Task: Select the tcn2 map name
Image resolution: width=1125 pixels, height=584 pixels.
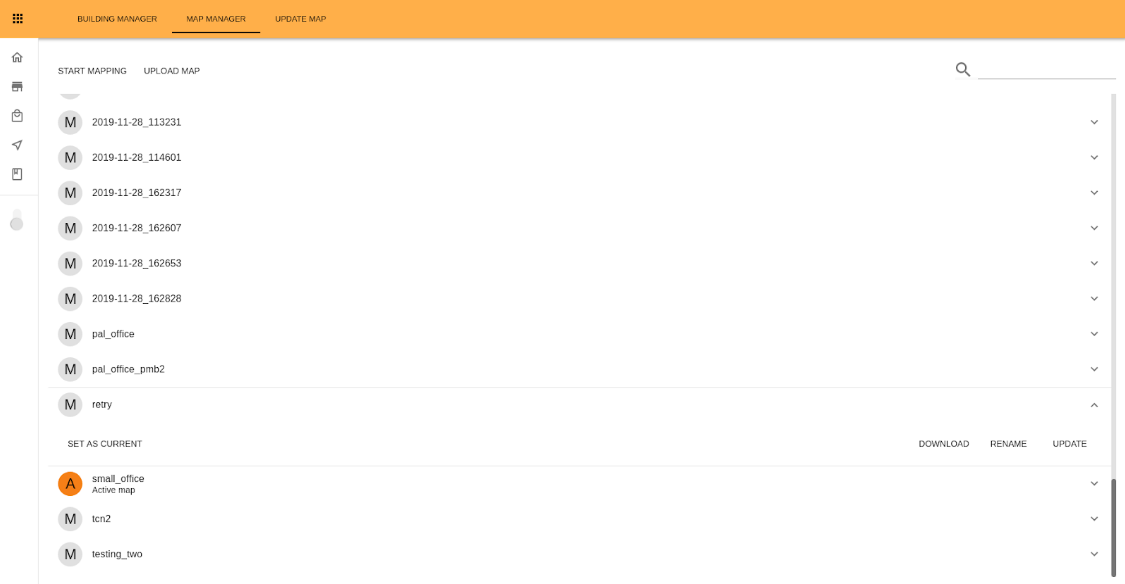Action: (101, 519)
